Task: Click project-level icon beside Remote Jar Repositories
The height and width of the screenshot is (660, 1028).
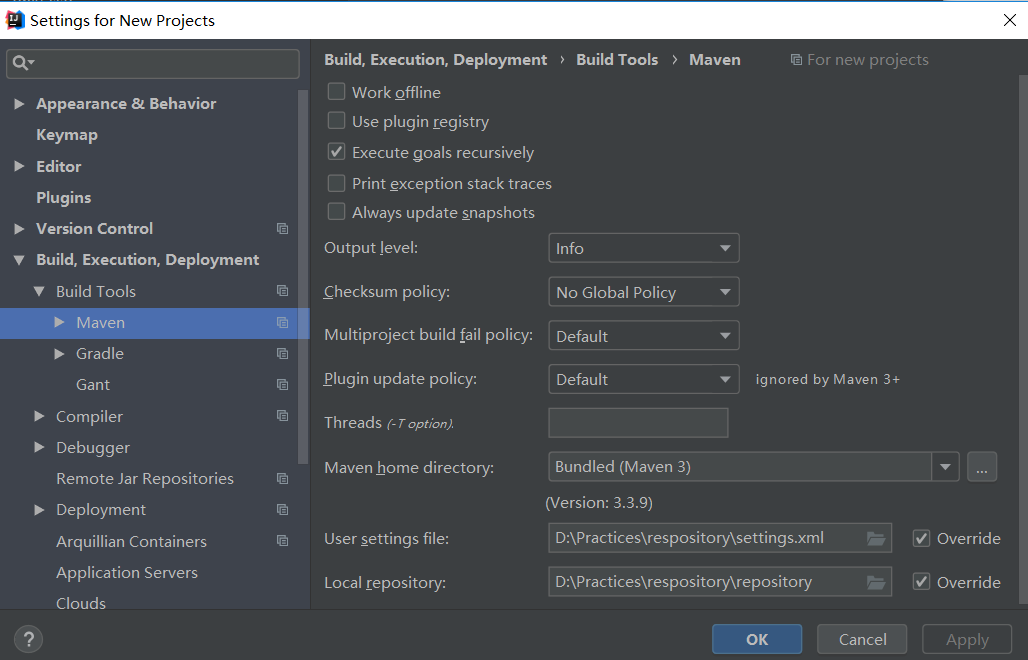Action: [282, 479]
